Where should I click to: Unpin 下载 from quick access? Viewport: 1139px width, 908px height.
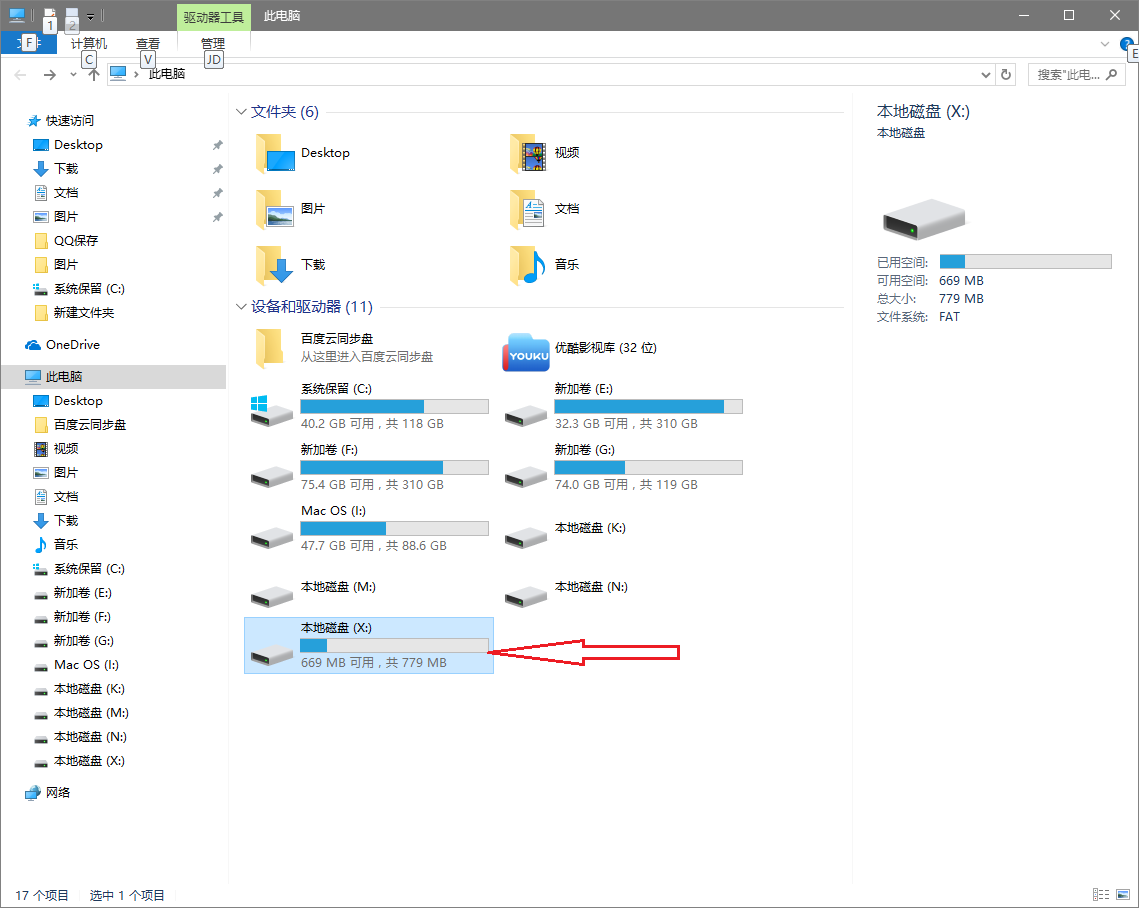[x=217, y=169]
